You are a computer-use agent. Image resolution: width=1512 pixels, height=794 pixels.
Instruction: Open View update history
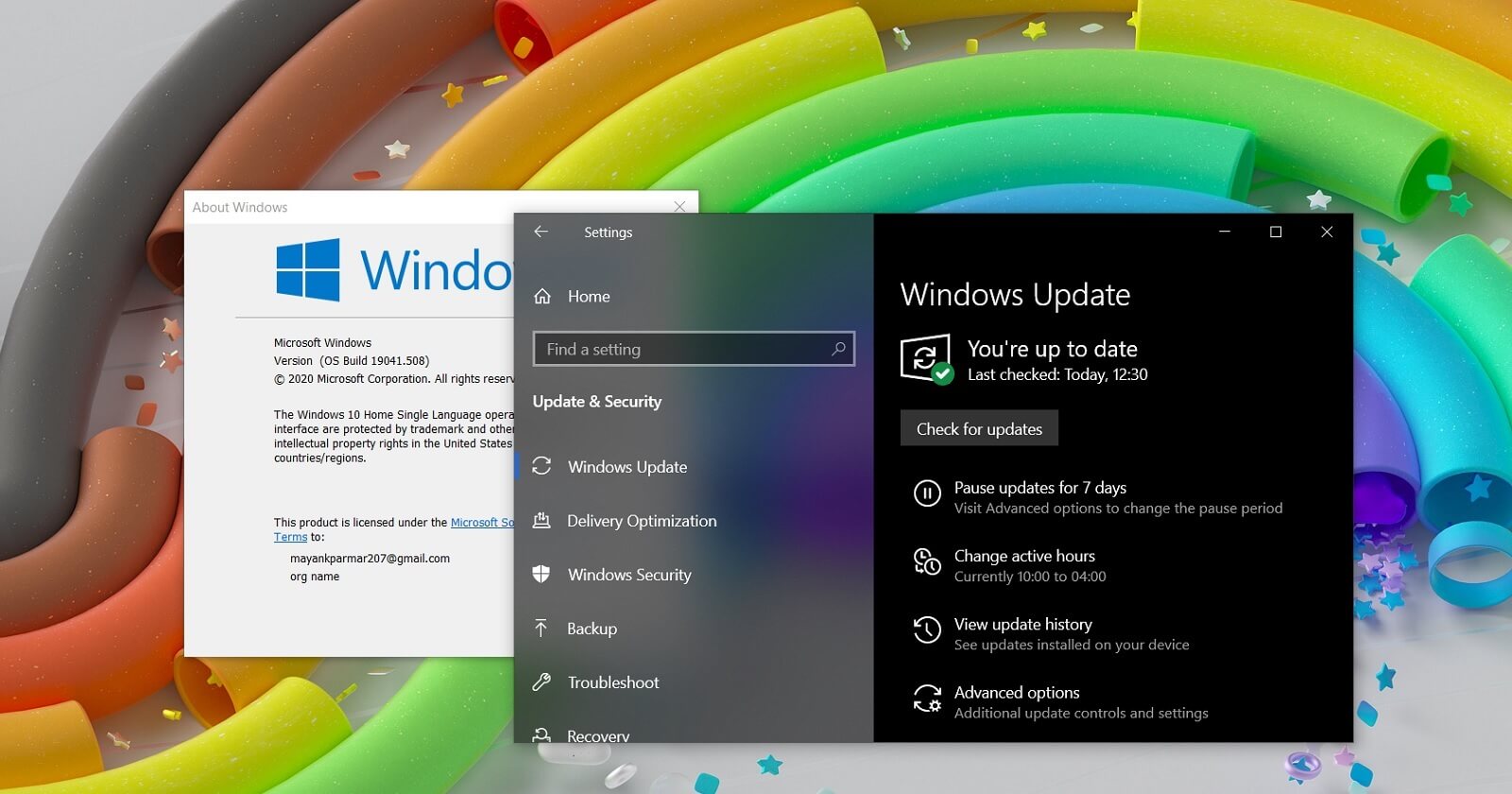[1023, 624]
